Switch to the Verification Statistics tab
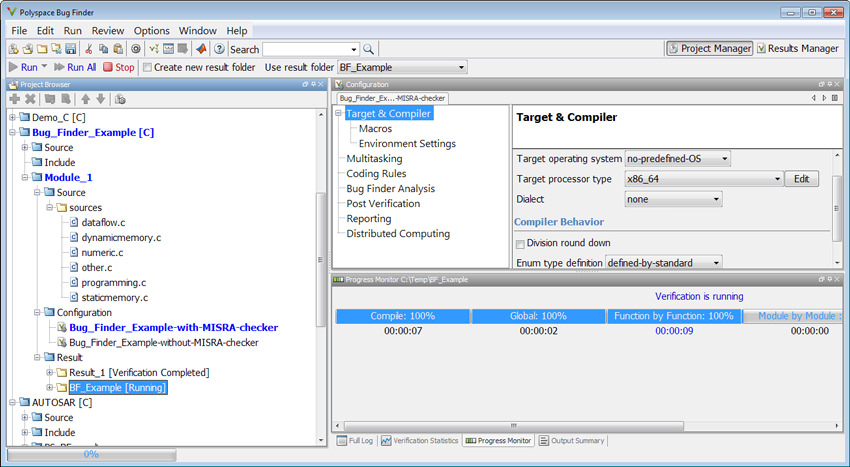Image resolution: width=850 pixels, height=467 pixels. click(x=420, y=440)
